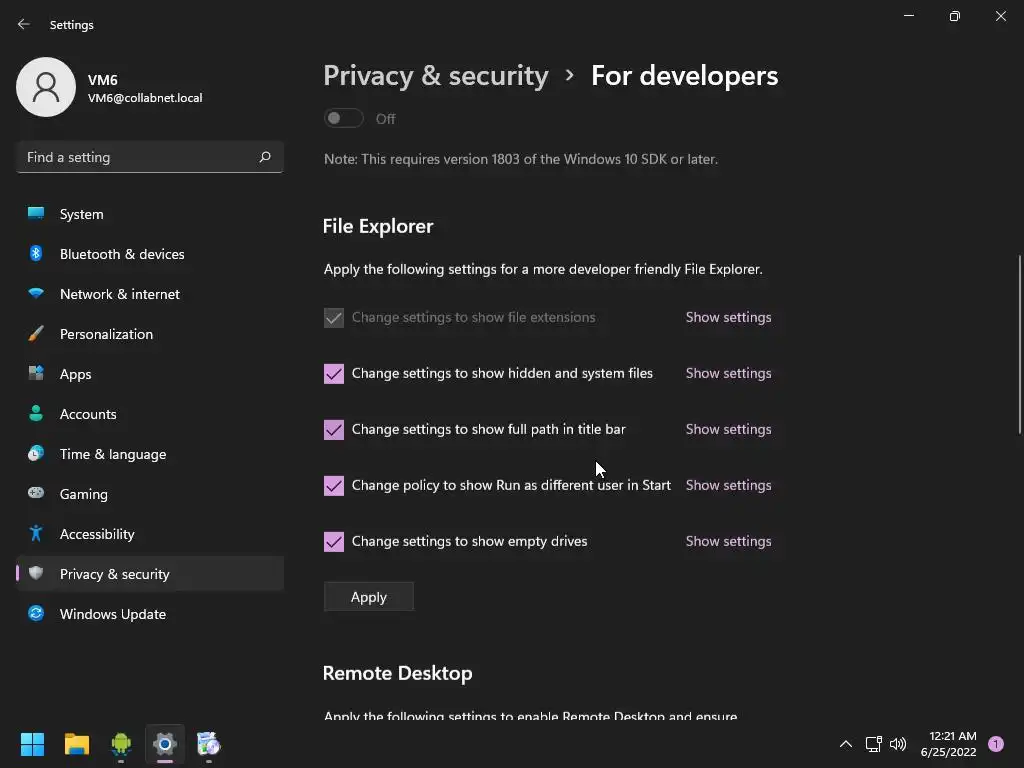
Task: Show hidden system tray icons chevron
Action: (845, 744)
